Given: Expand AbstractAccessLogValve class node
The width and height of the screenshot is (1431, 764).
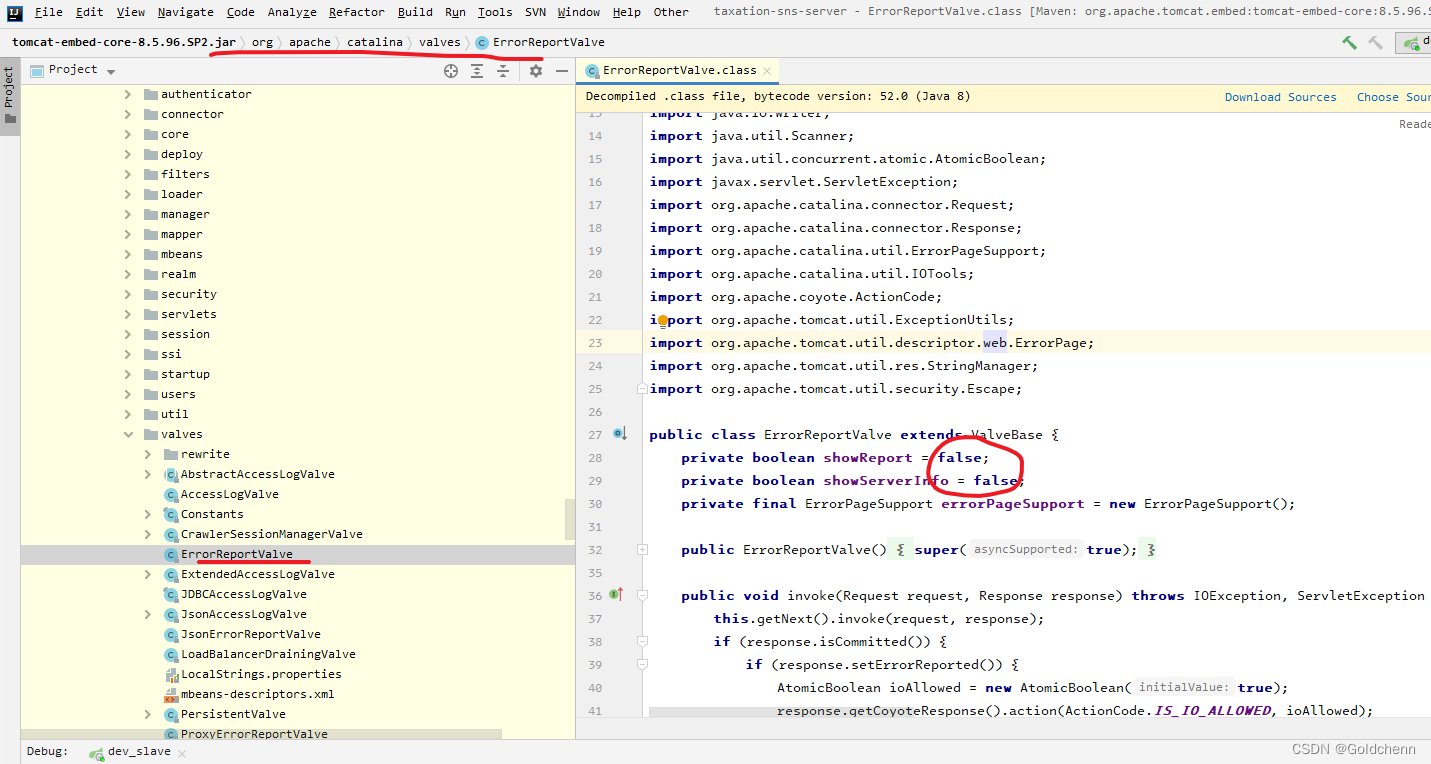Looking at the screenshot, I should pos(147,474).
